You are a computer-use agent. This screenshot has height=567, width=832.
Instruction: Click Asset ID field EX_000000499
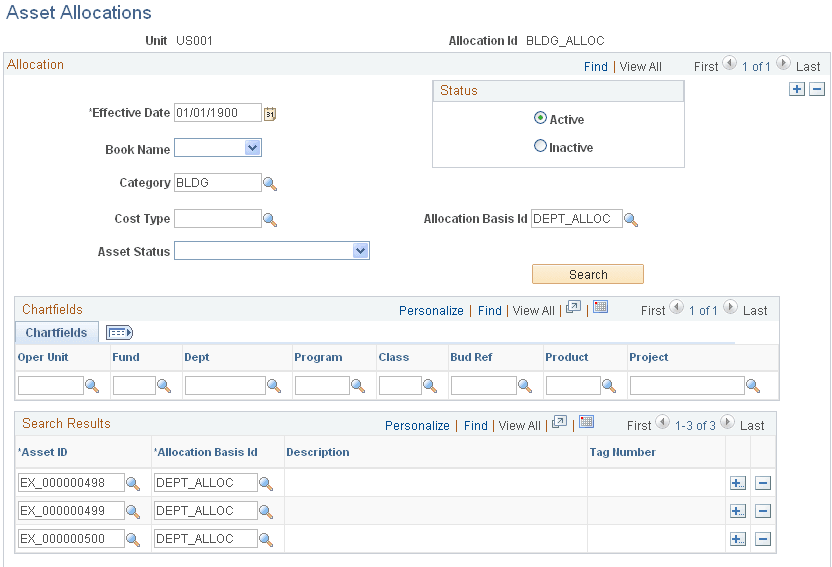click(71, 511)
